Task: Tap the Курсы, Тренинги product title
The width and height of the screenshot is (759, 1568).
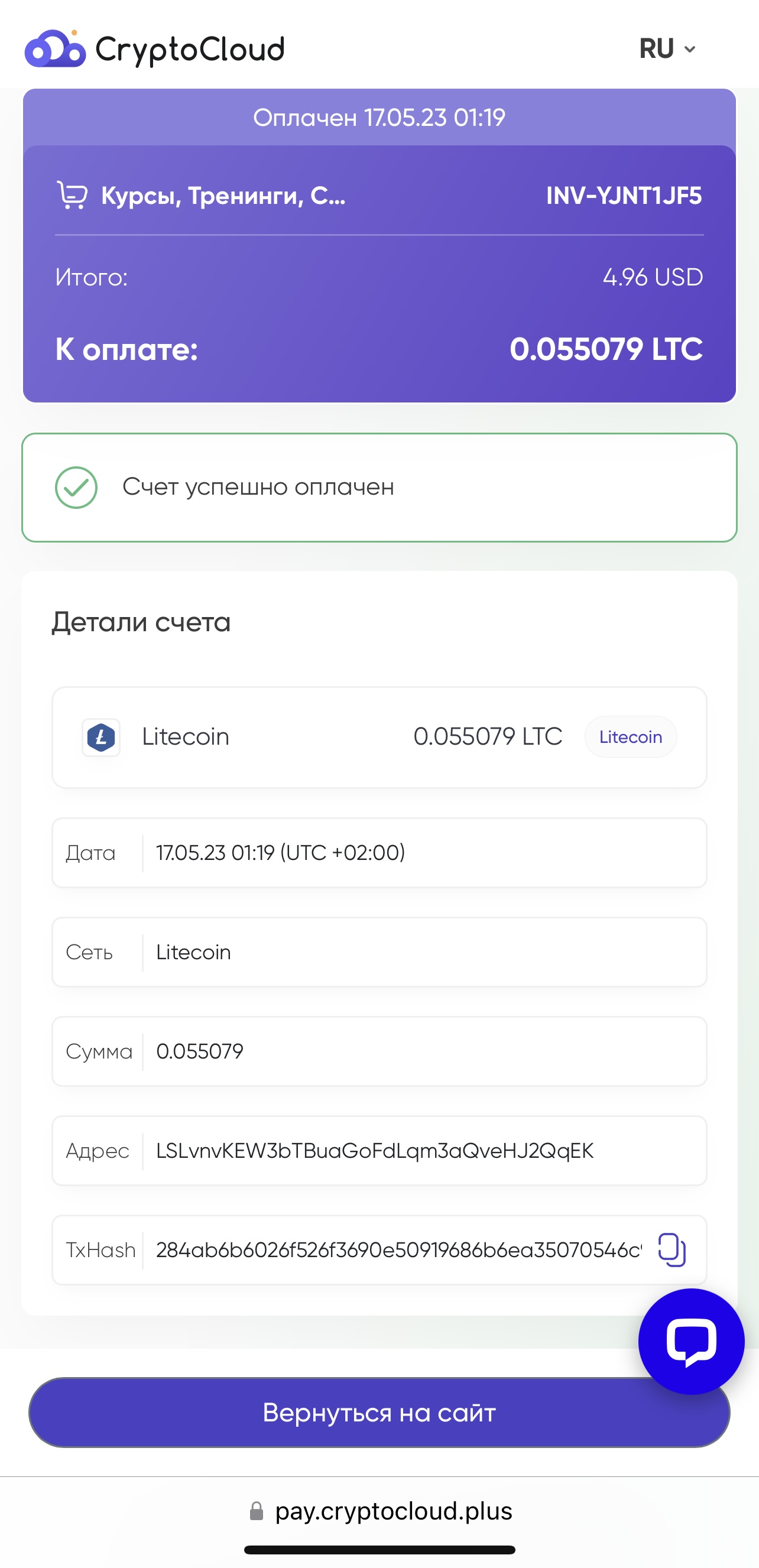Action: point(223,196)
